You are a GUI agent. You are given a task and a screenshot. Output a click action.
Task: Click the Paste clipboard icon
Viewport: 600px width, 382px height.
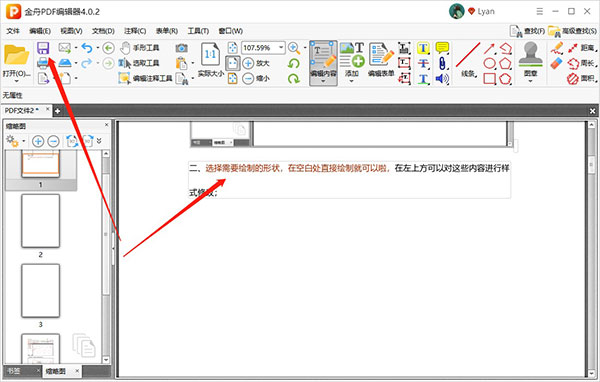[181, 63]
